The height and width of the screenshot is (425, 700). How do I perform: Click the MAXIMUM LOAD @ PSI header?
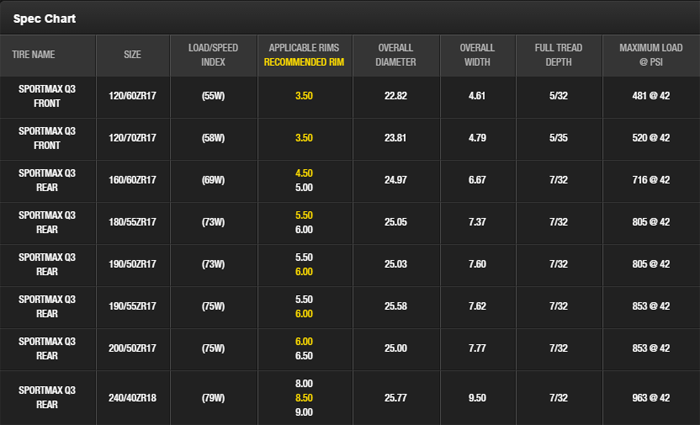(651, 55)
